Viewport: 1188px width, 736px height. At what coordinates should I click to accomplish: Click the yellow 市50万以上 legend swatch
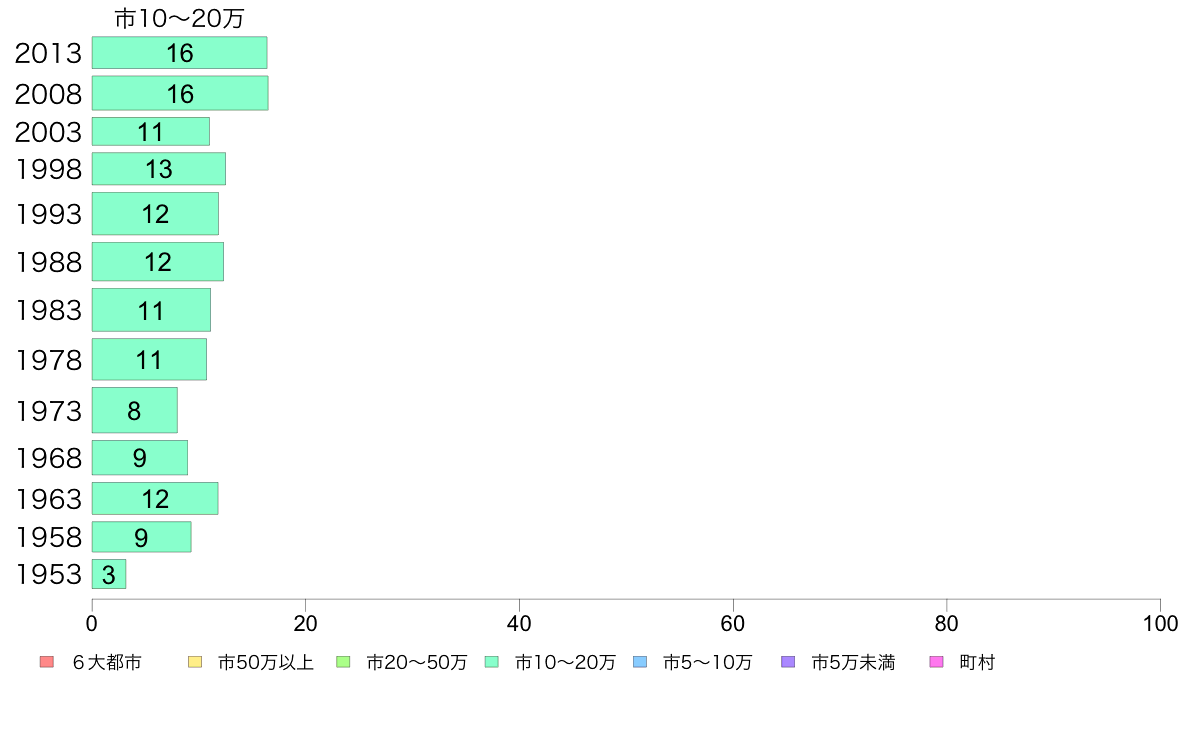click(x=195, y=662)
